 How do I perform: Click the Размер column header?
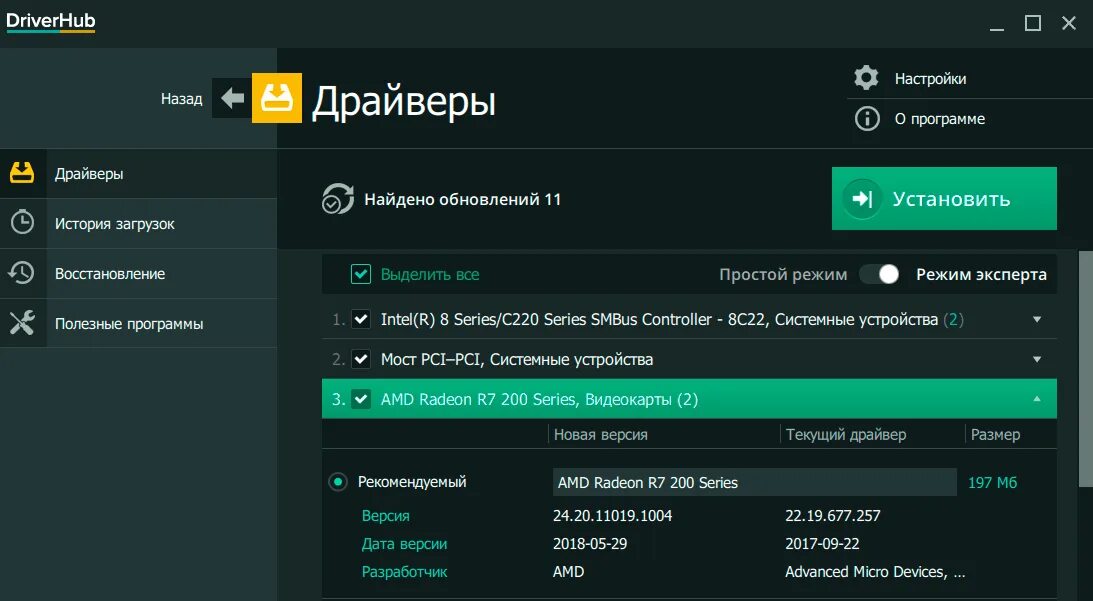click(995, 434)
